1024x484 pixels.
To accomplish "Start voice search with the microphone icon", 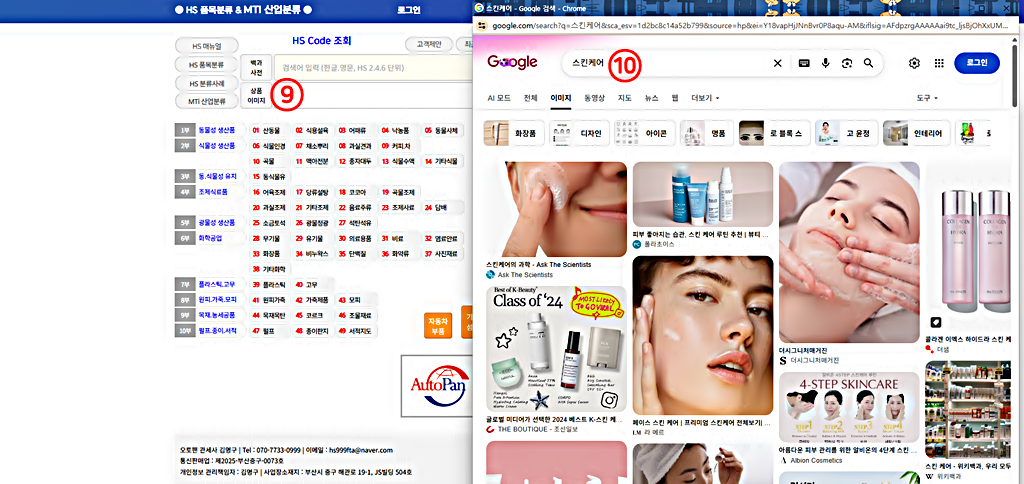I will (825, 63).
